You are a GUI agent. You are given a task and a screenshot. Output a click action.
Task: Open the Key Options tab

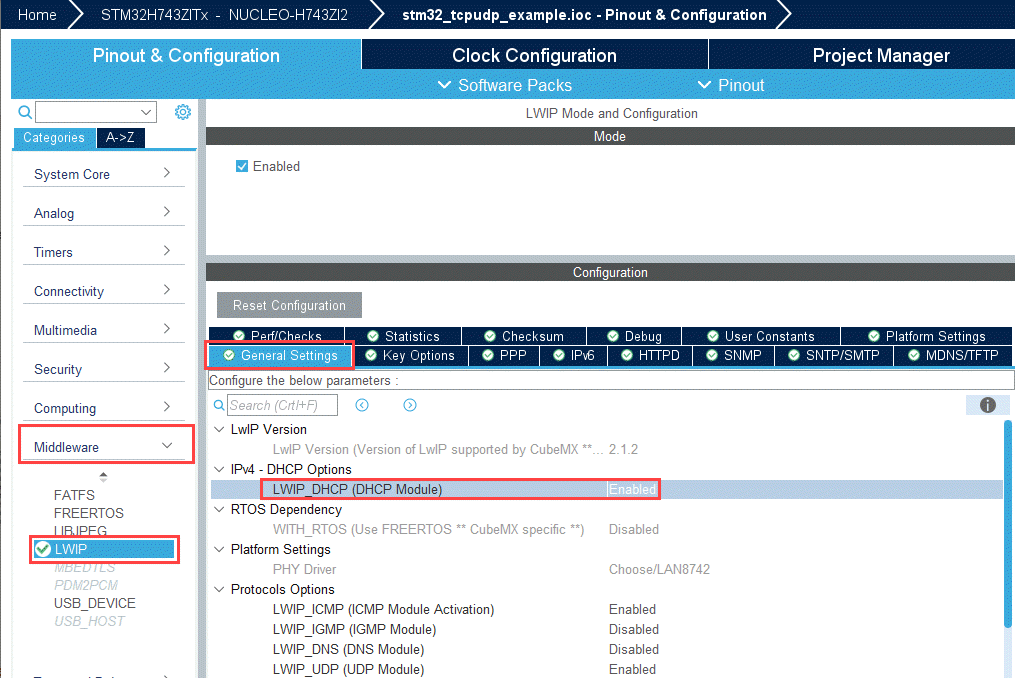pyautogui.click(x=411, y=356)
